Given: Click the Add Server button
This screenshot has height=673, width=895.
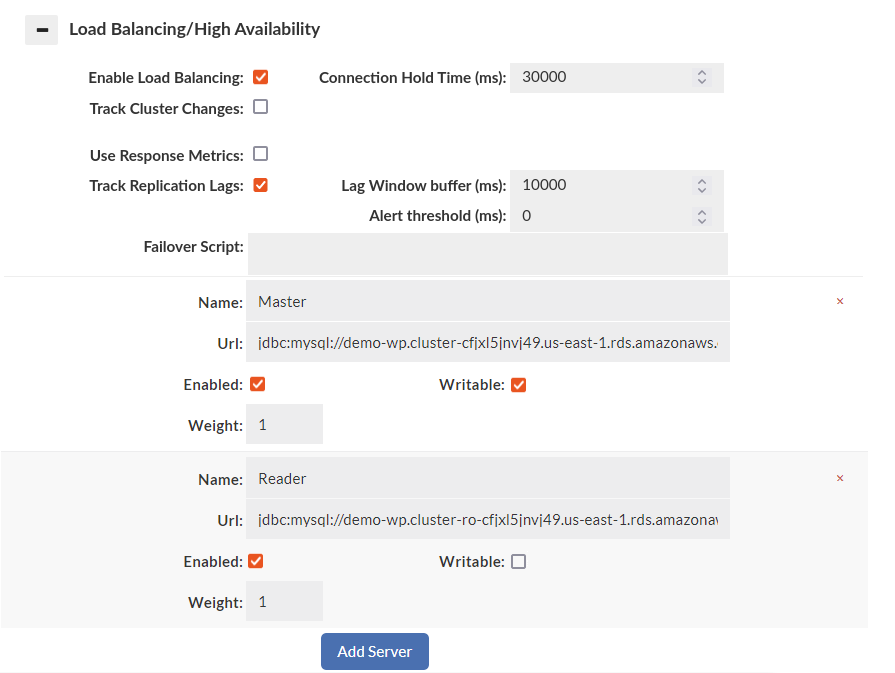Looking at the screenshot, I should 374,651.
